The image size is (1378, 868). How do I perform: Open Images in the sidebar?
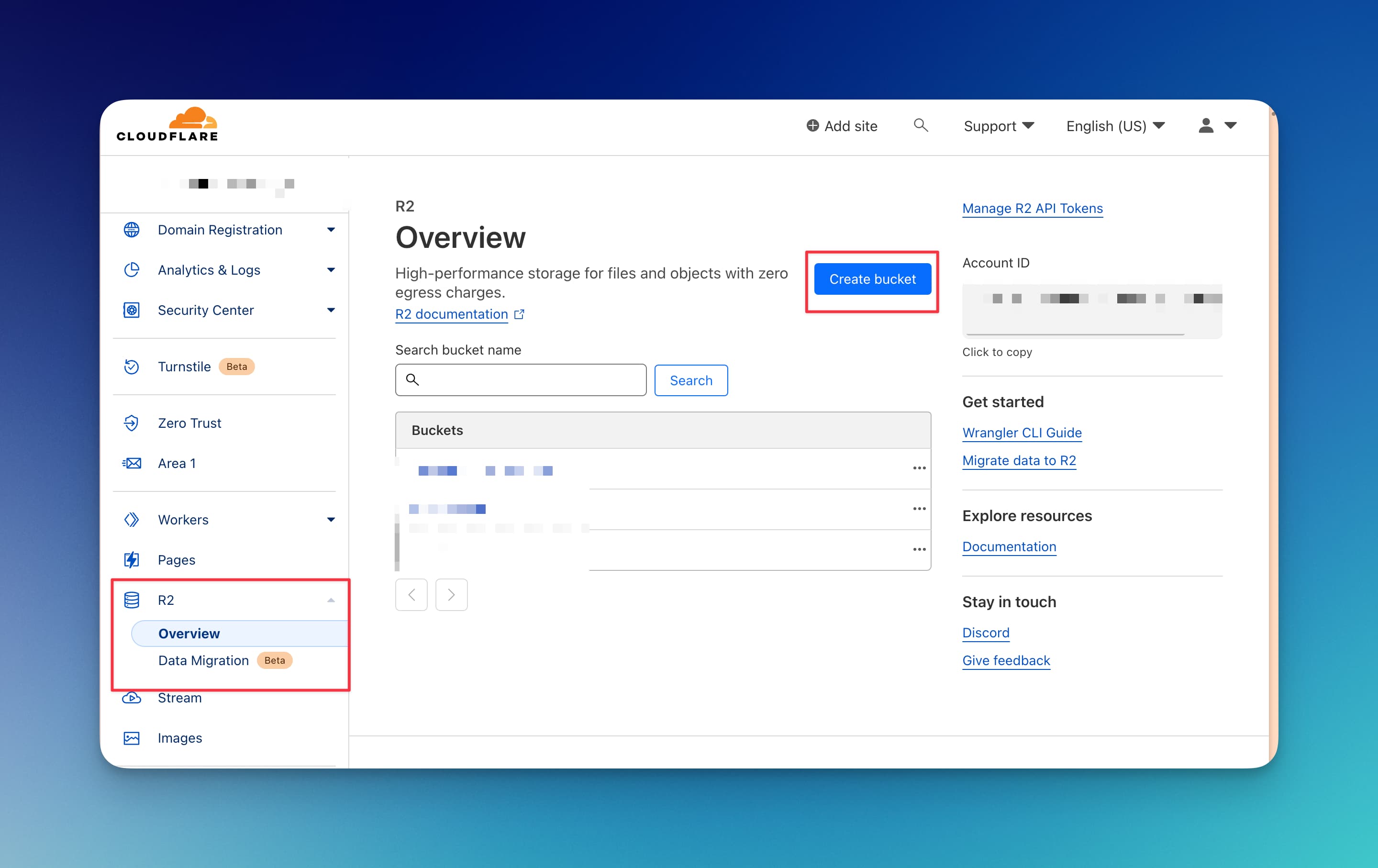coord(180,737)
